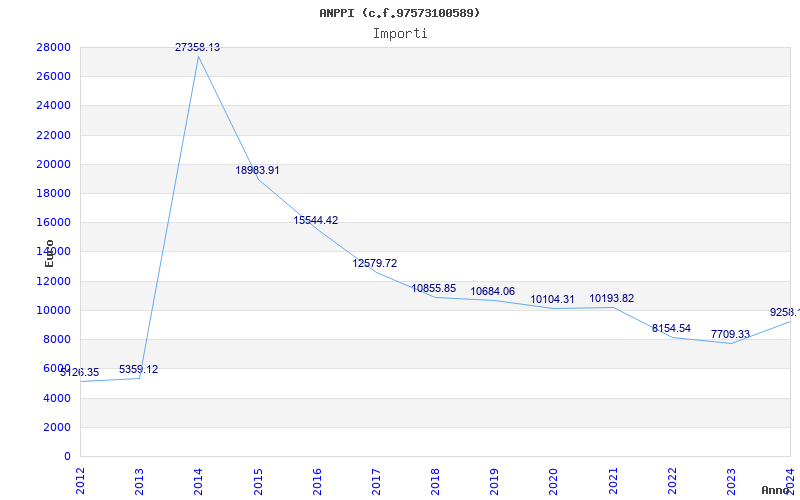
Task: Select data label 18983.91
Action: click(x=257, y=170)
